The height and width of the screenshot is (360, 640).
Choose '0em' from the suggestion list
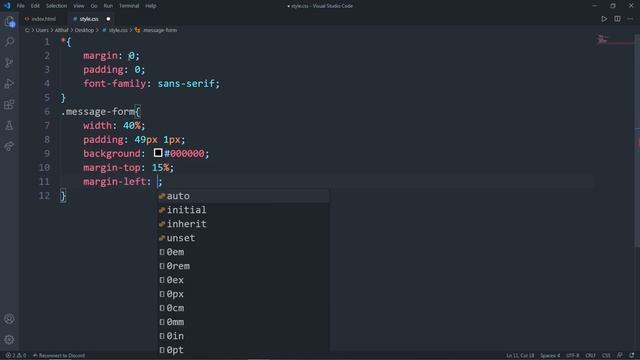(243, 252)
